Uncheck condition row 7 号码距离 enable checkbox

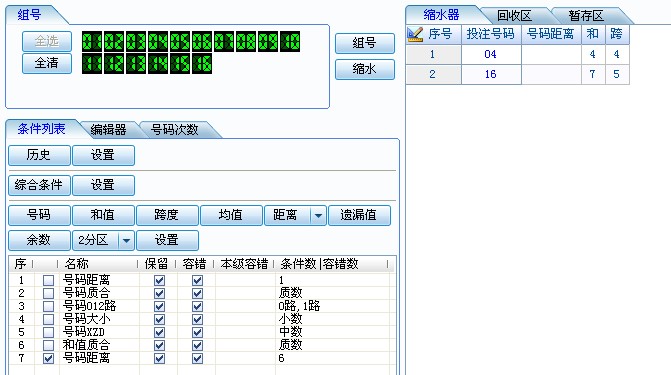tap(48, 358)
